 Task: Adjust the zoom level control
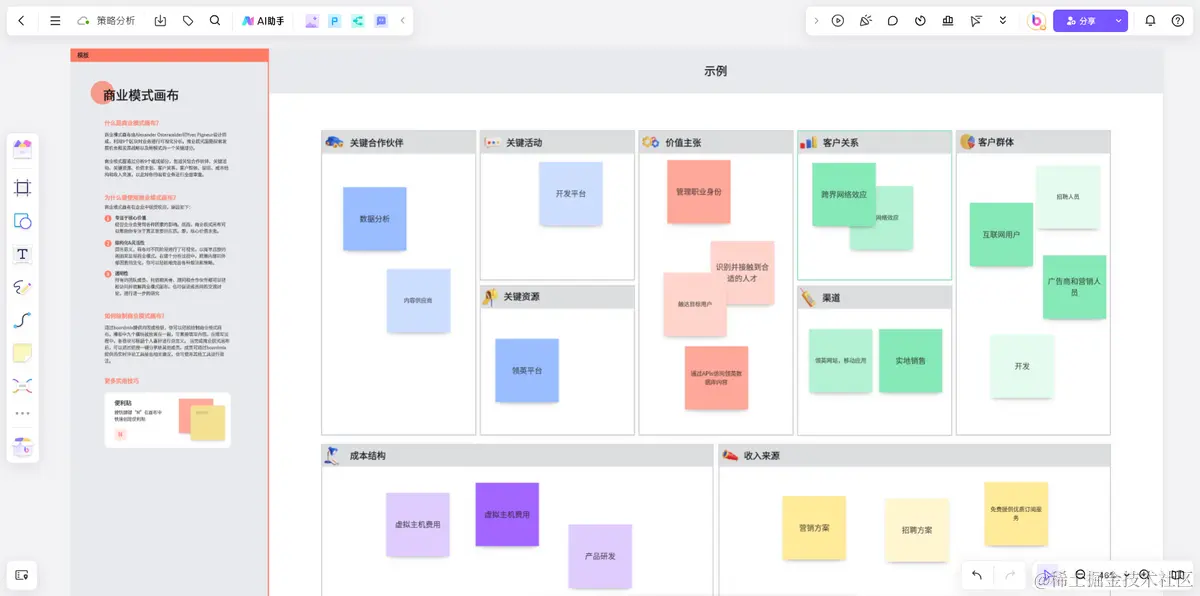[1108, 576]
